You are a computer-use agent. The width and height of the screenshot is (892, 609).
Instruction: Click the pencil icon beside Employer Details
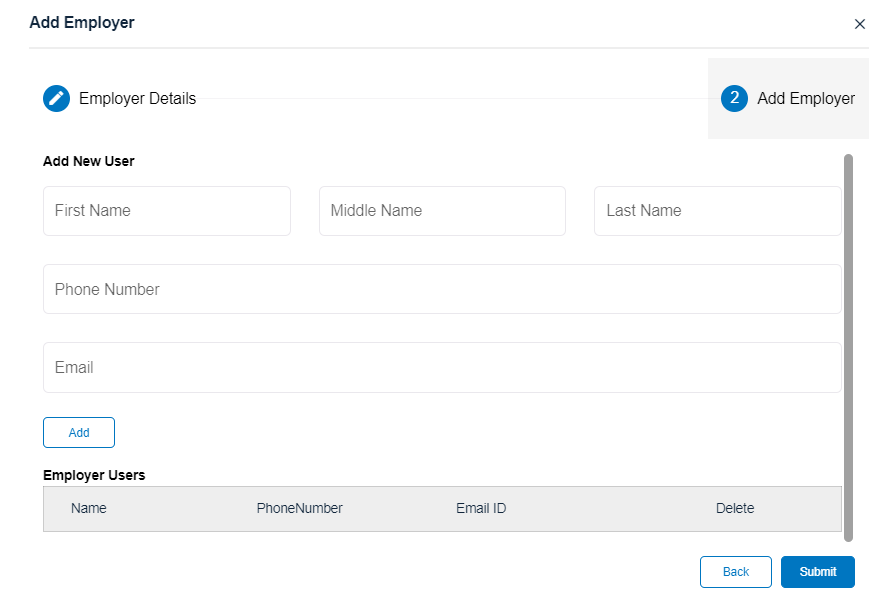coord(56,98)
